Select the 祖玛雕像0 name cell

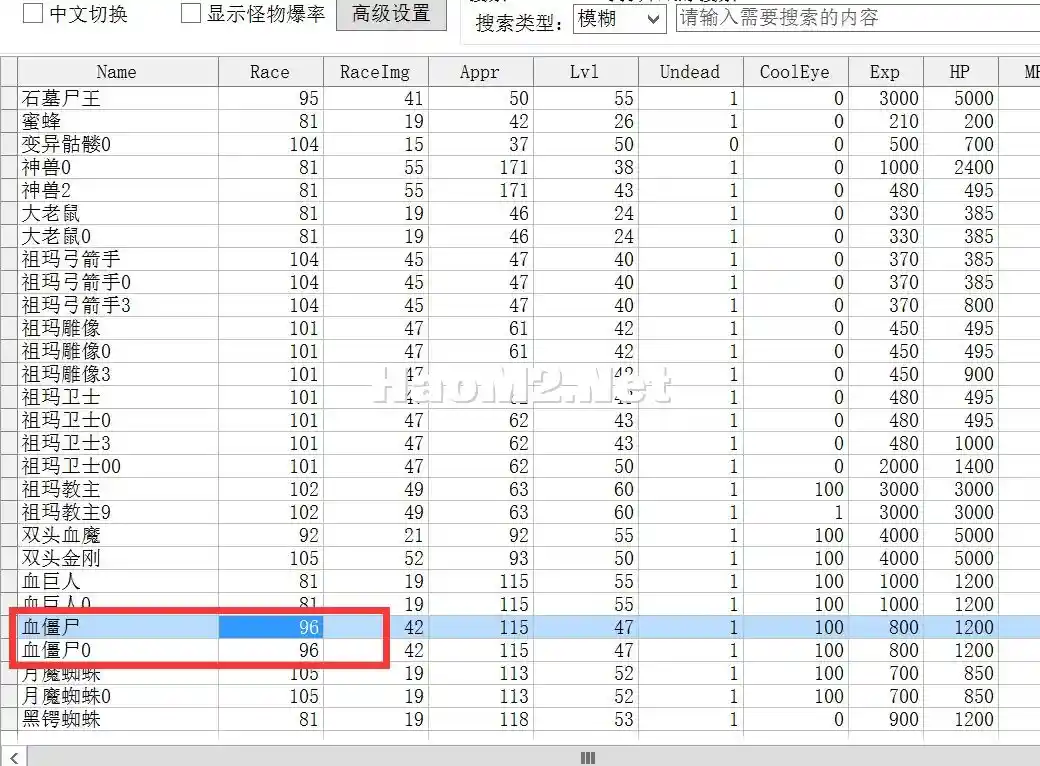[117, 351]
